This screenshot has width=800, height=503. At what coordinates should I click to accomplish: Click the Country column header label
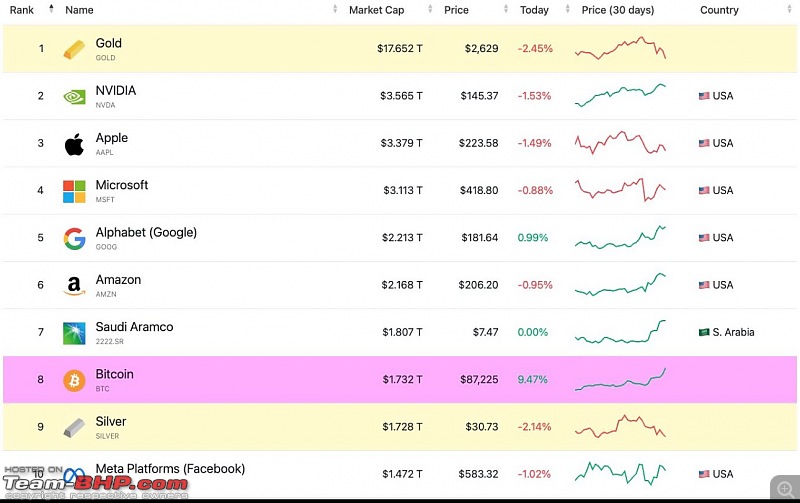719,10
